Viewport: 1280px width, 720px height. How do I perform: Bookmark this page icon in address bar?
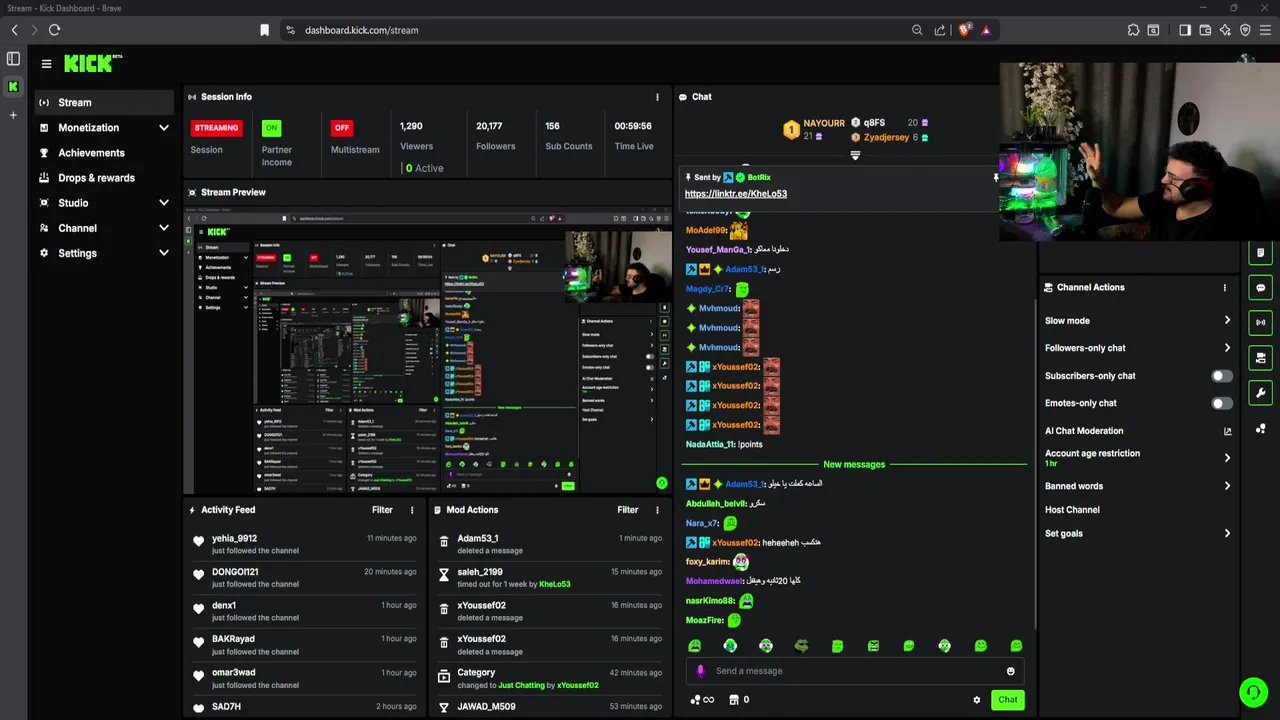tap(264, 30)
